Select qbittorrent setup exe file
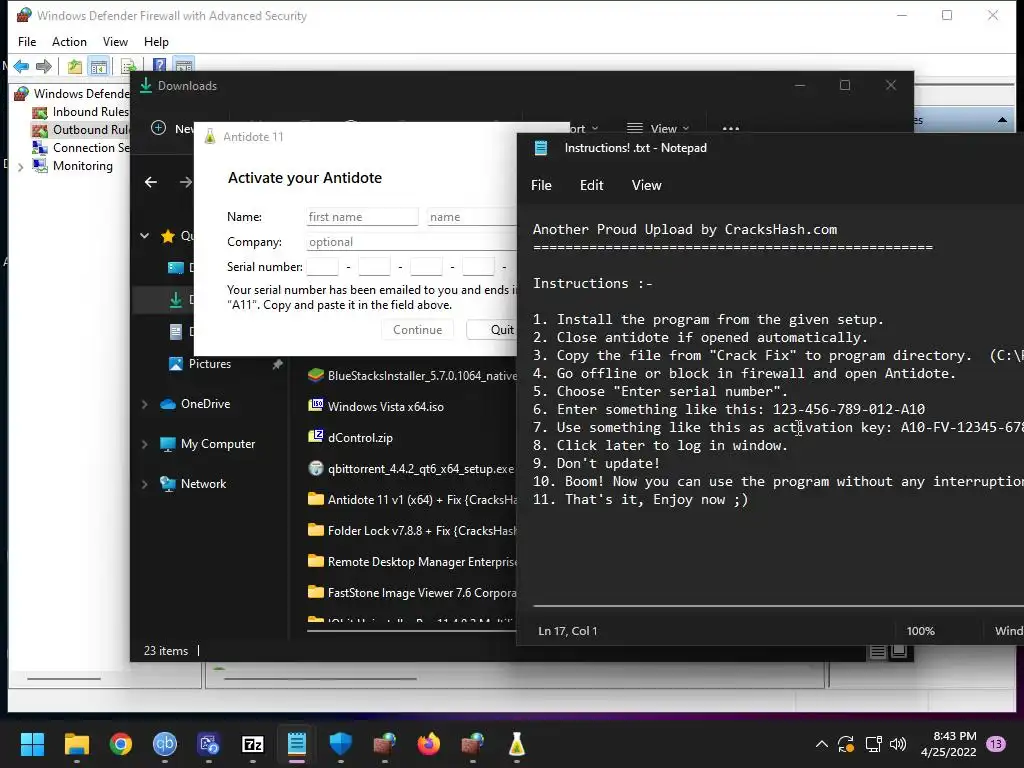 [x=411, y=469]
